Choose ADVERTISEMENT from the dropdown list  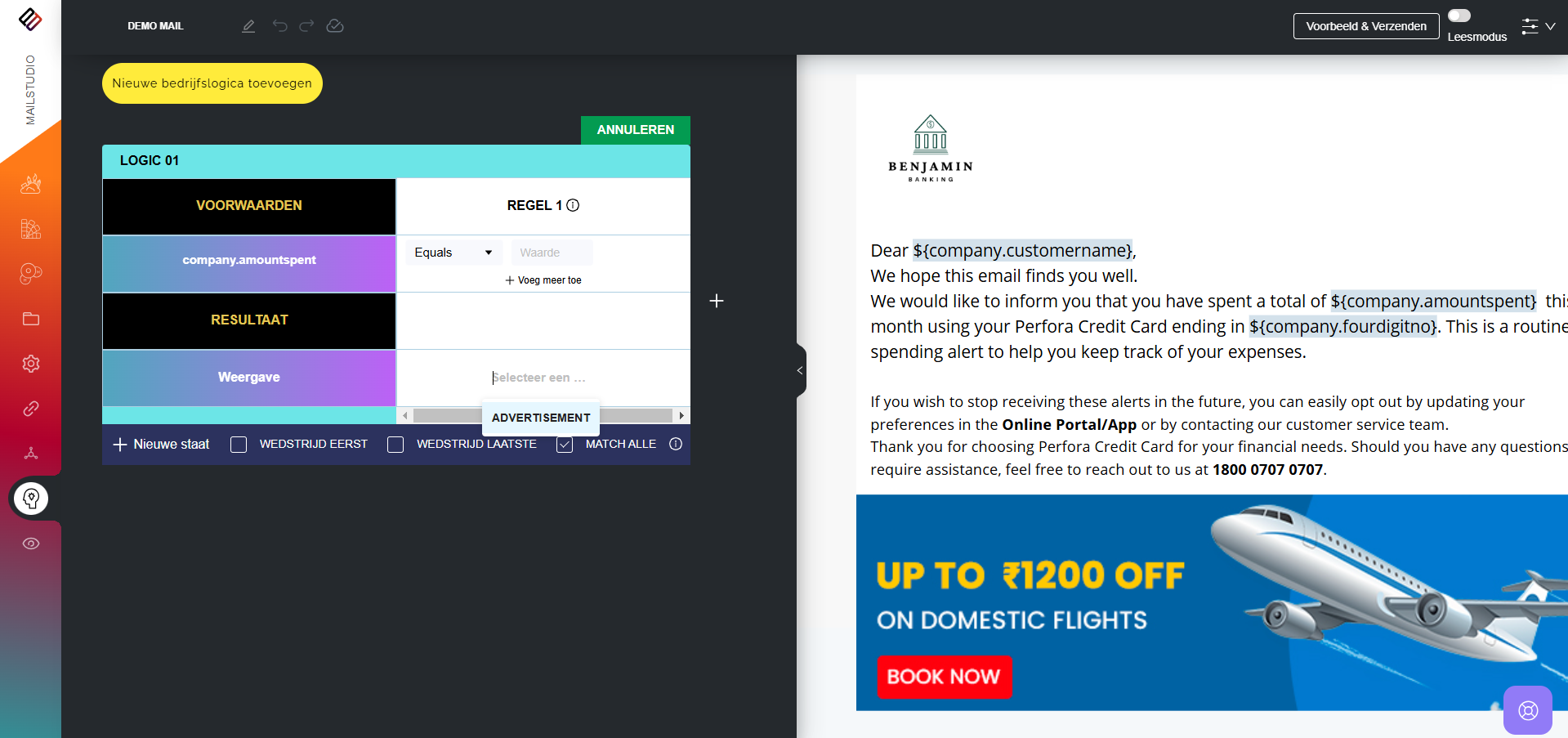coord(541,418)
